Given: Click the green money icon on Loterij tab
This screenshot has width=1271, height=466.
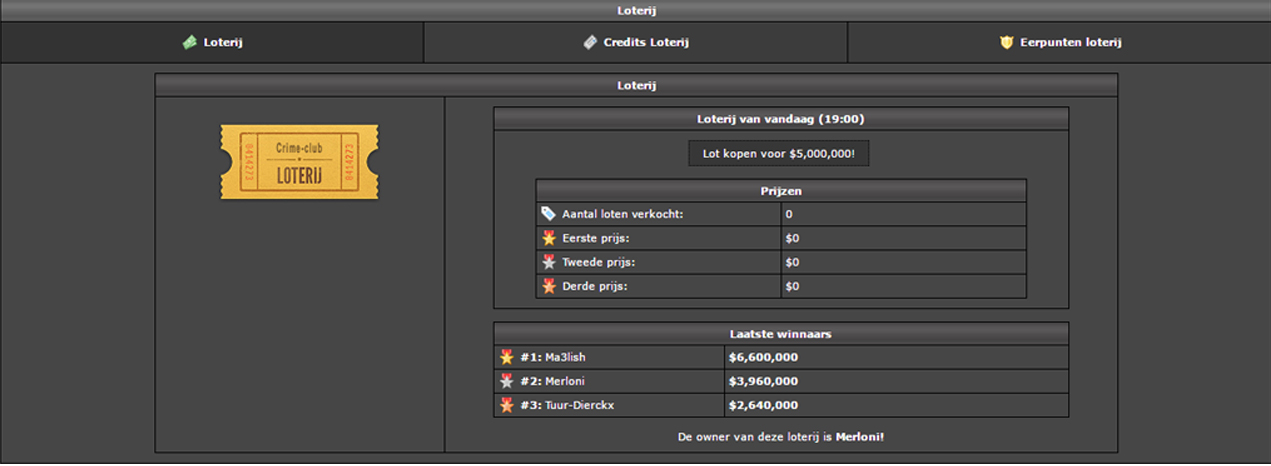Looking at the screenshot, I should click(x=189, y=43).
